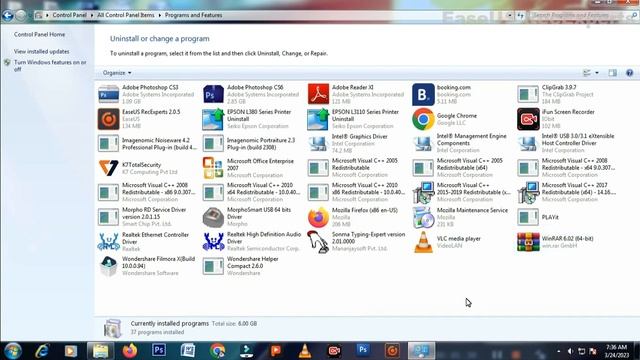Open View installed updates link

click(x=42, y=51)
